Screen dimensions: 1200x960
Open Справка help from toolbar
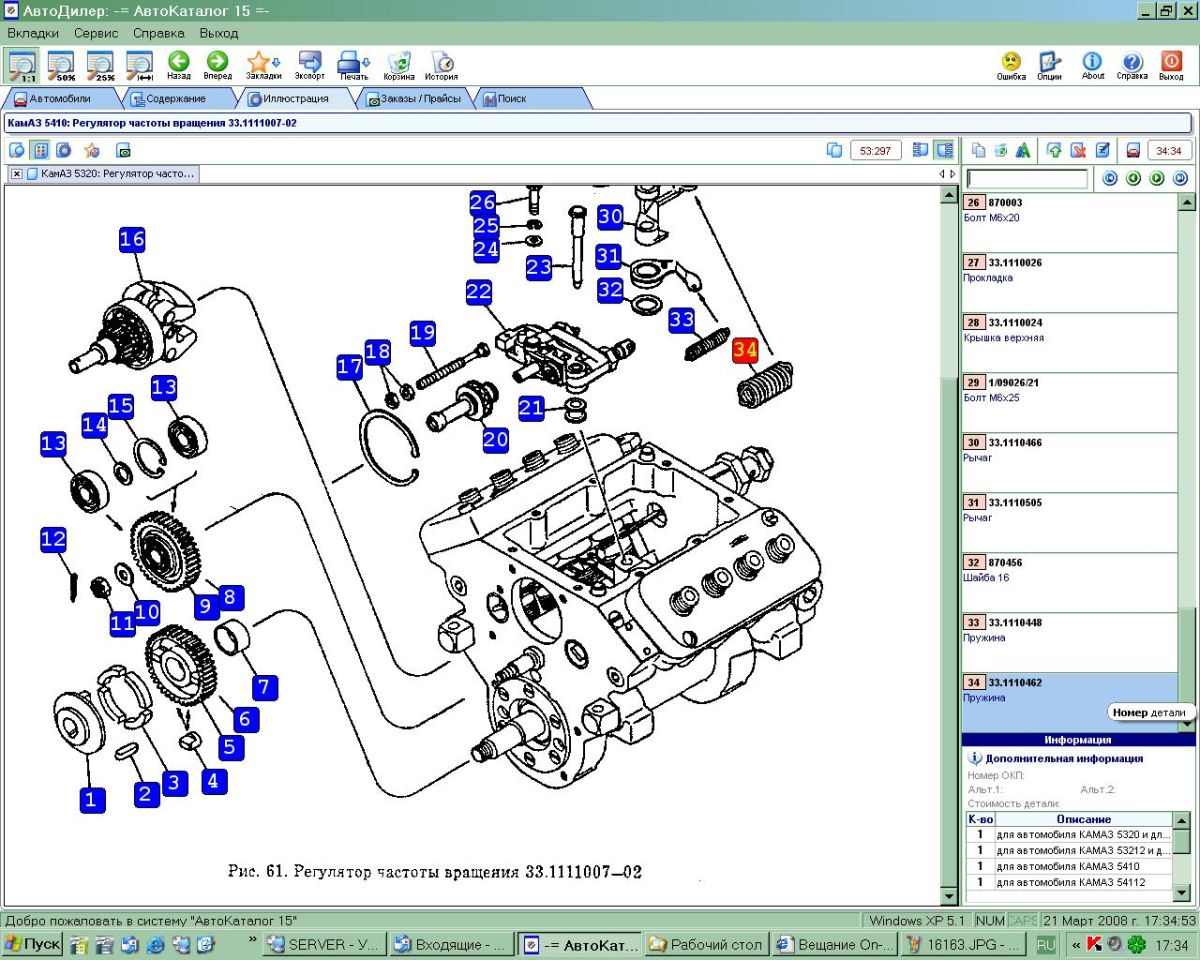(1132, 65)
